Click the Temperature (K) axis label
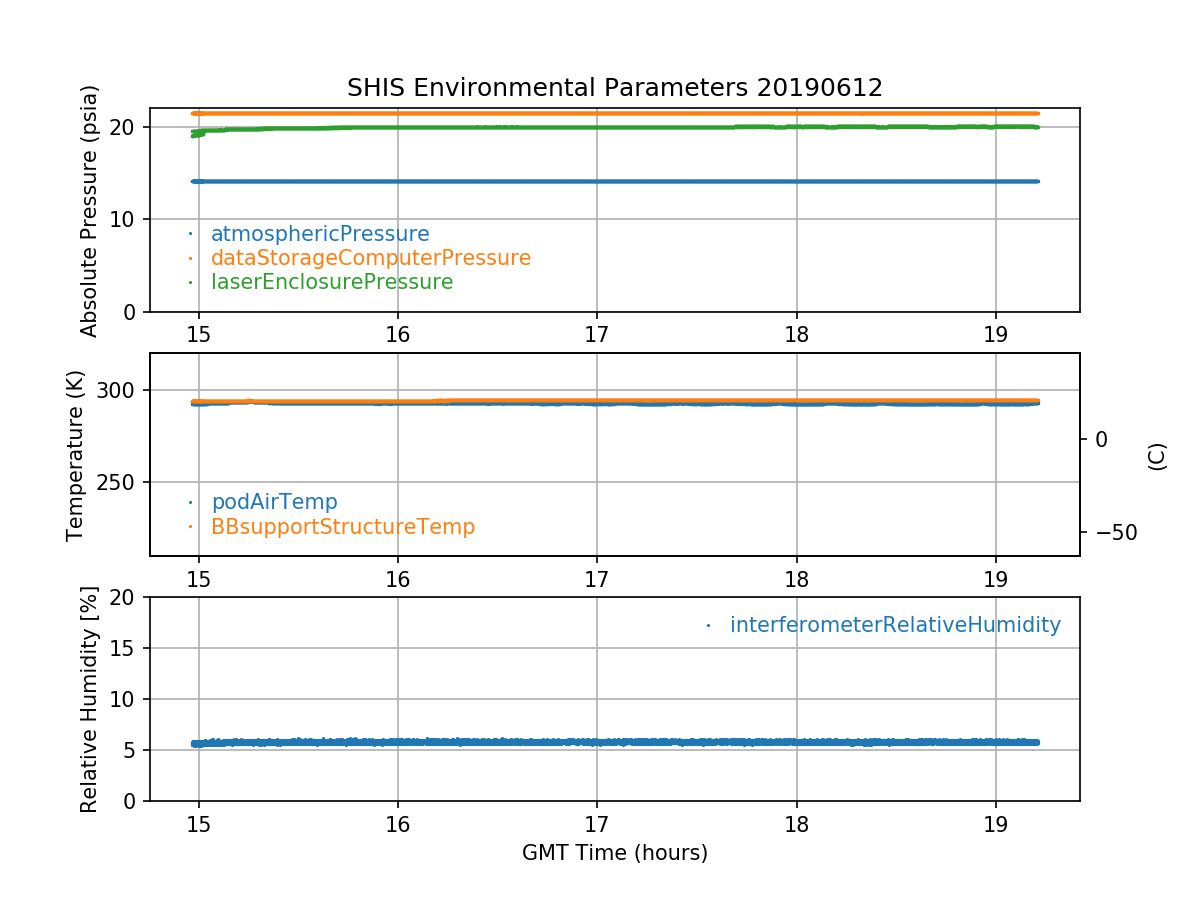The width and height of the screenshot is (1200, 900). coord(76,455)
